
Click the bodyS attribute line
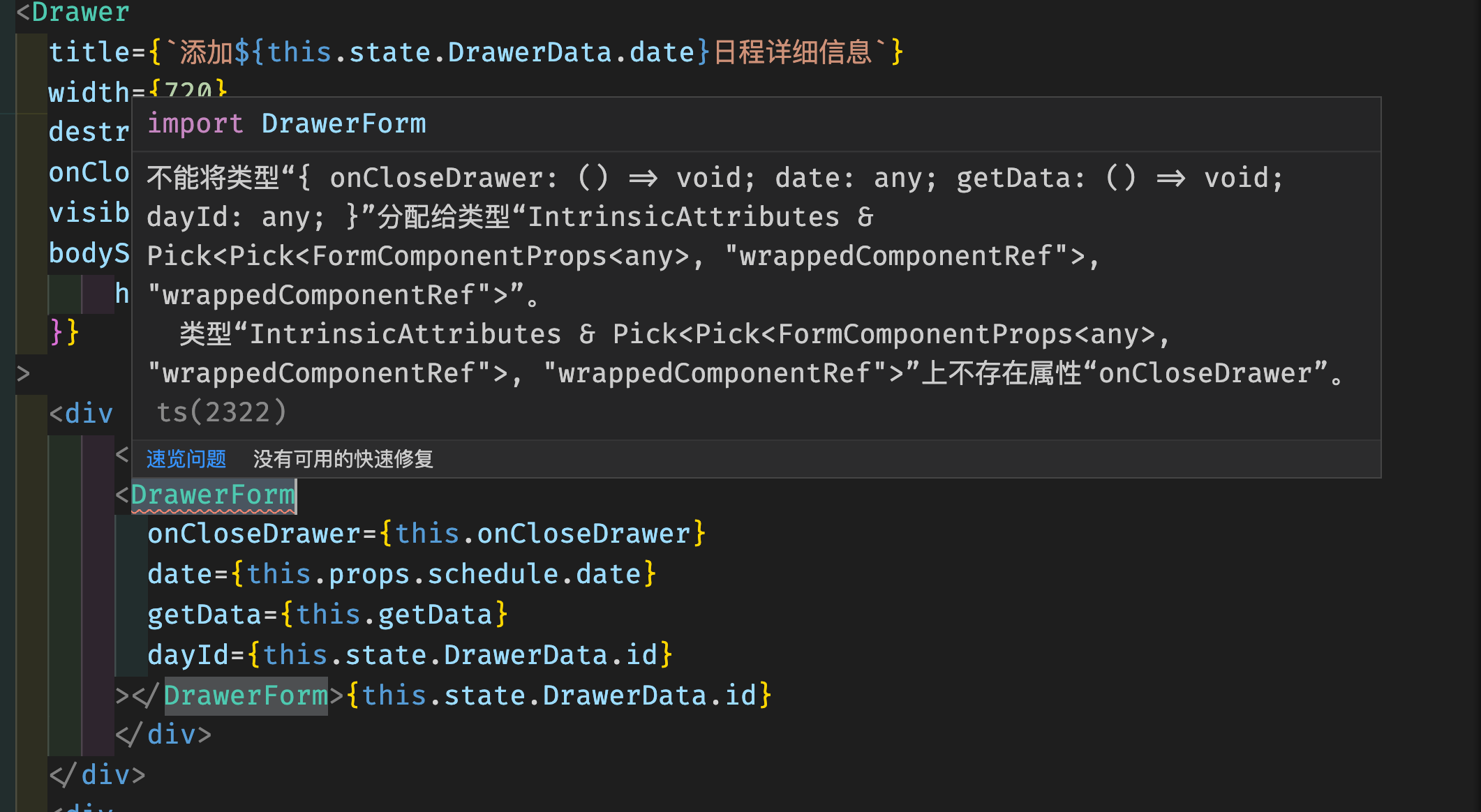click(89, 253)
